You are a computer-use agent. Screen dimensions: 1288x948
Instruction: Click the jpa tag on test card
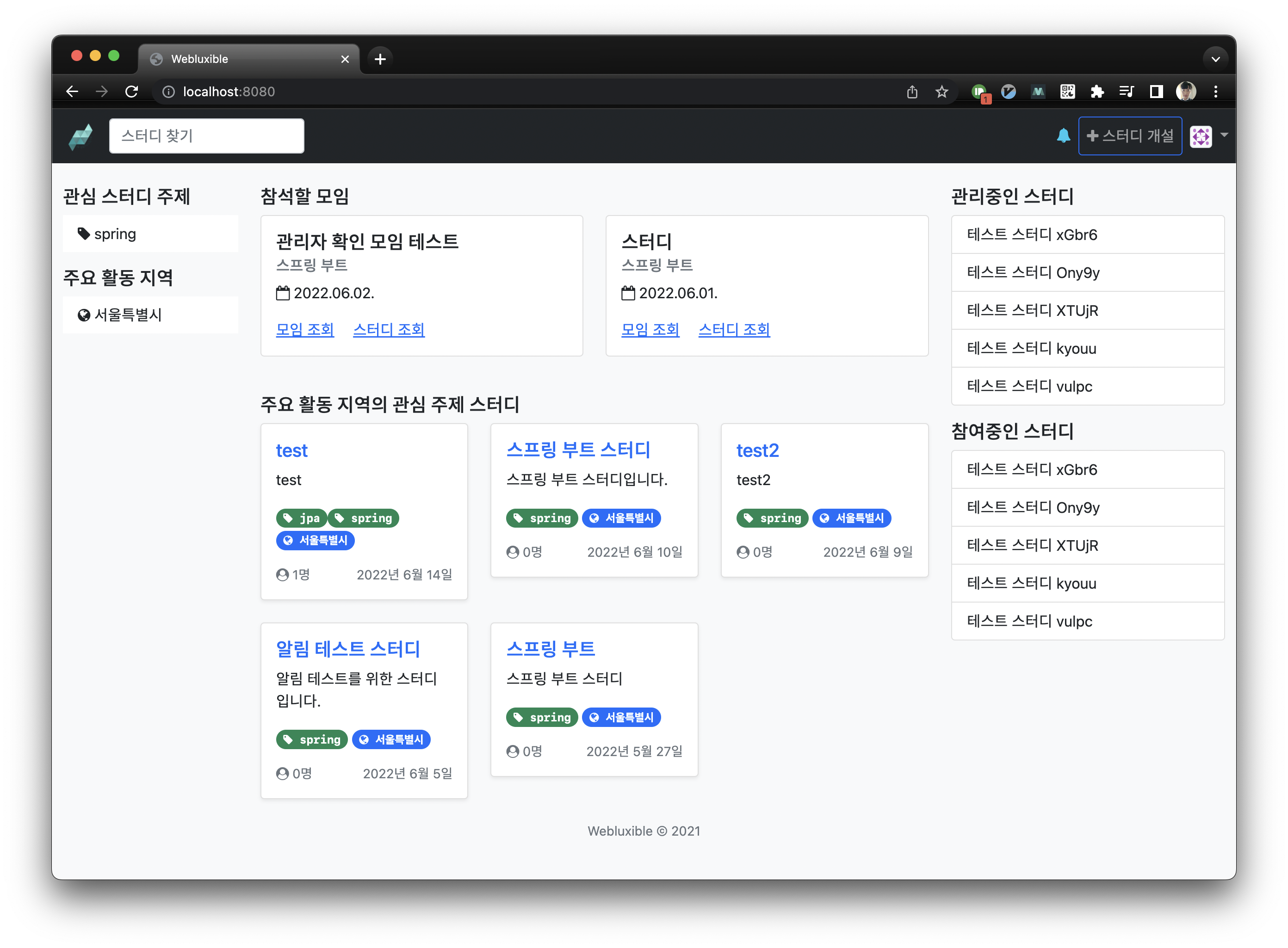click(x=302, y=518)
